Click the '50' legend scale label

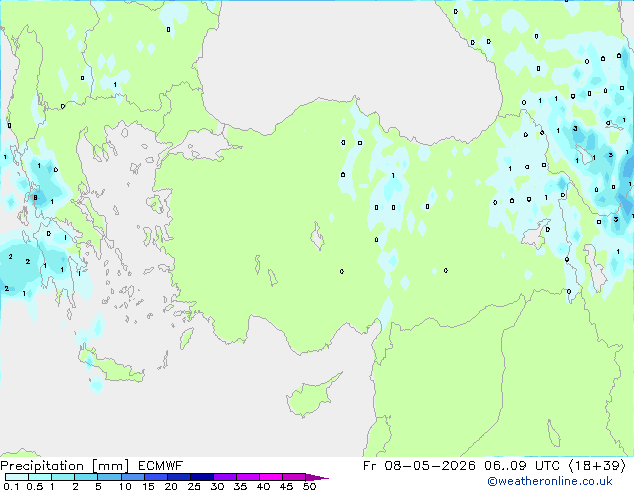tap(309, 486)
